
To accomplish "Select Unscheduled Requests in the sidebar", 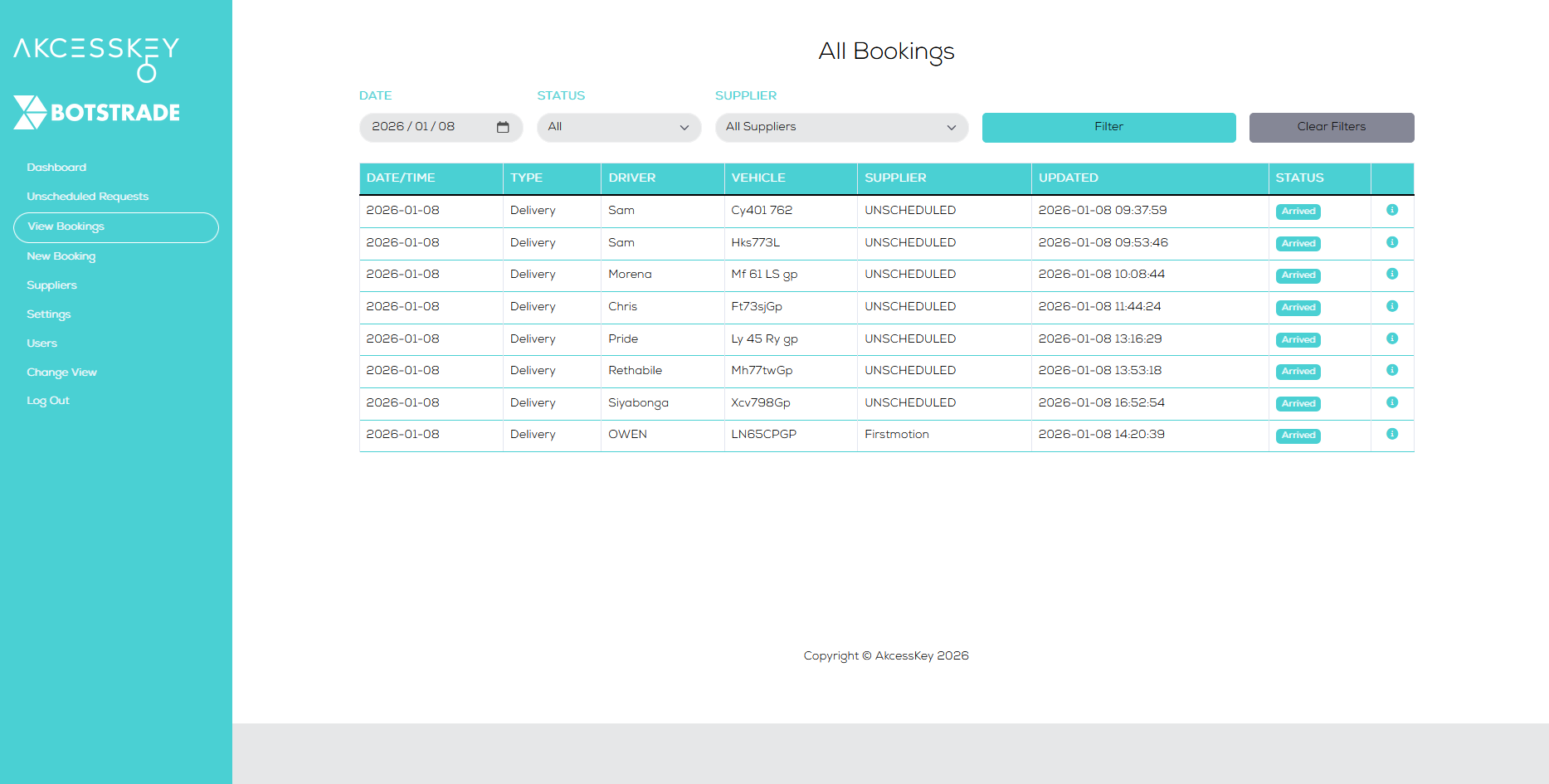I will coord(88,196).
